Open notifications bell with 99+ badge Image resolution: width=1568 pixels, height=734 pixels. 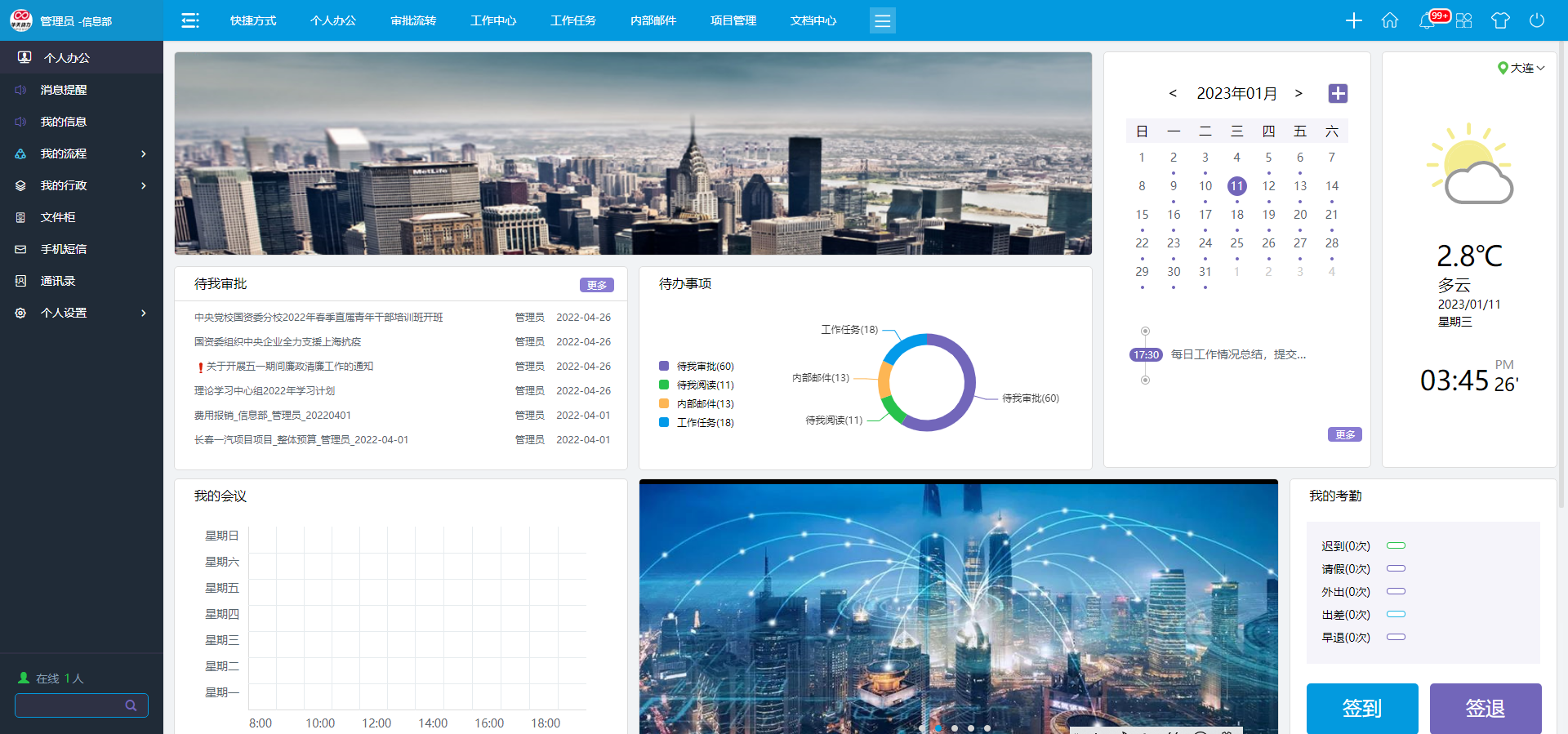click(x=1428, y=20)
